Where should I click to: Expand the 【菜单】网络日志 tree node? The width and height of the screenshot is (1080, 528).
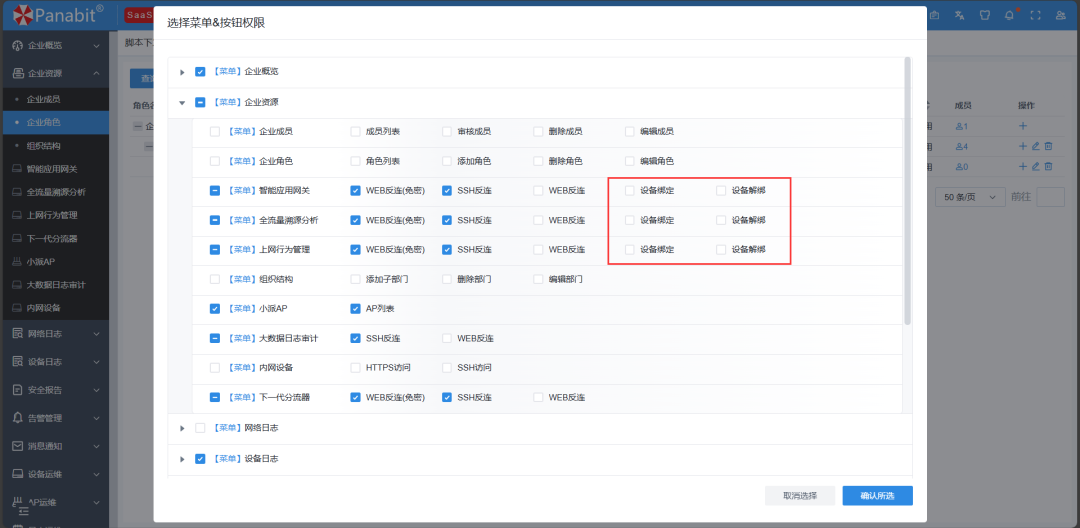(183, 428)
